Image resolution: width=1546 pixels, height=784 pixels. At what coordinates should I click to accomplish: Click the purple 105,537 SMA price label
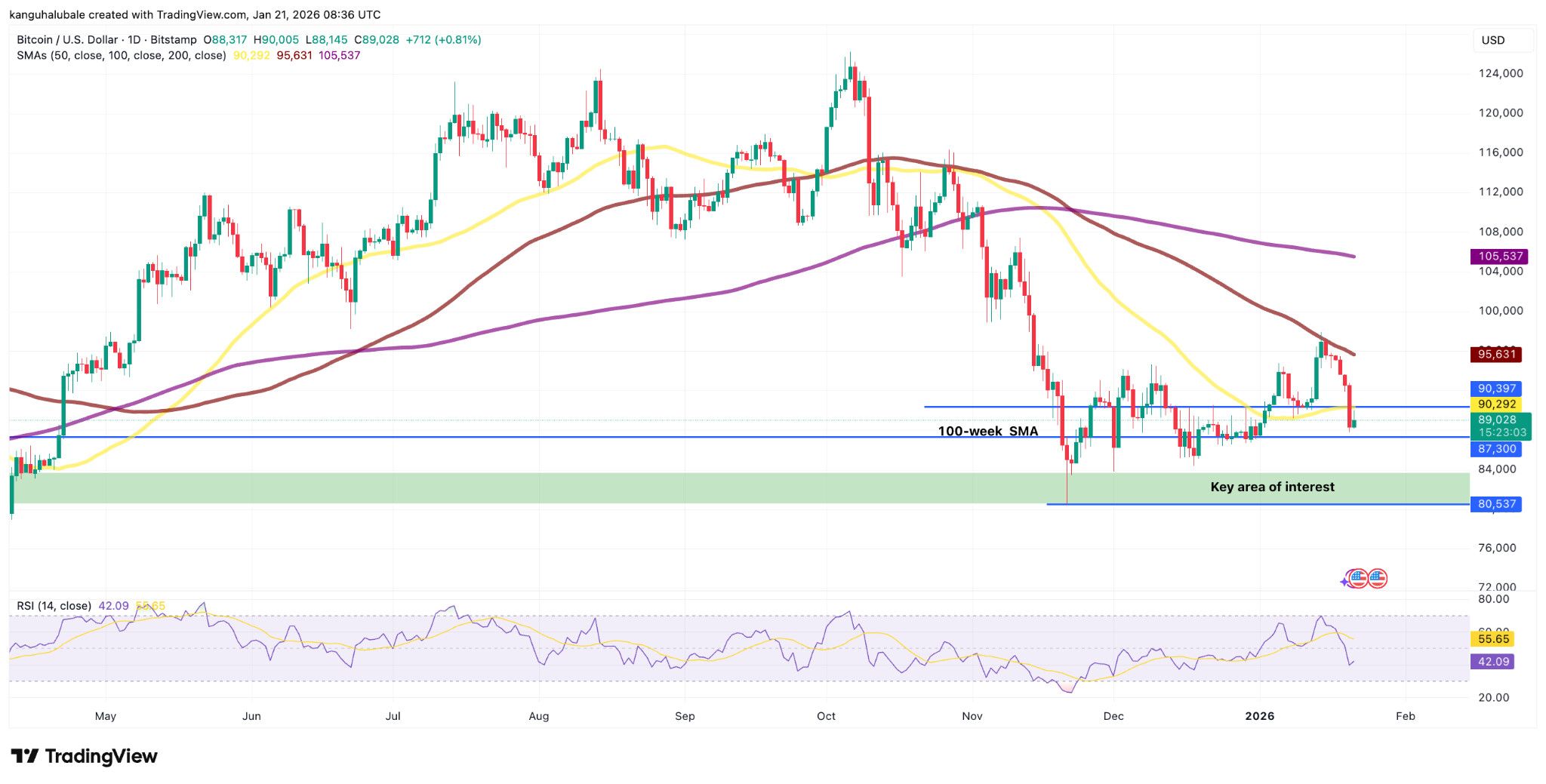coord(1496,257)
